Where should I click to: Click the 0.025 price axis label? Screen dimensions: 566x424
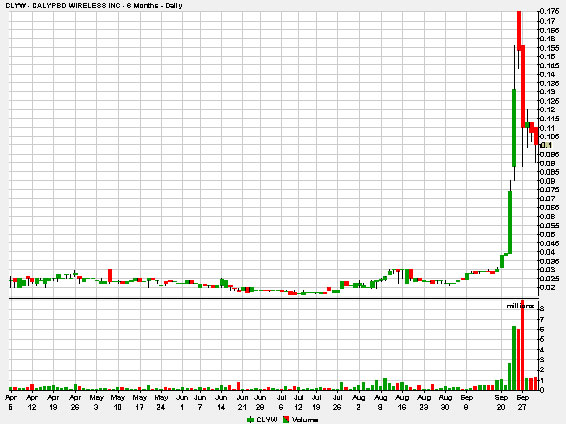(x=550, y=279)
